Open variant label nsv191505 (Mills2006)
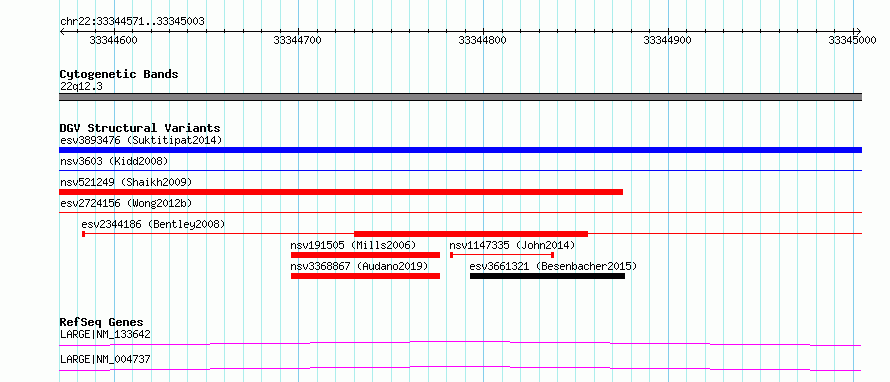890x382 pixels. [x=353, y=245]
